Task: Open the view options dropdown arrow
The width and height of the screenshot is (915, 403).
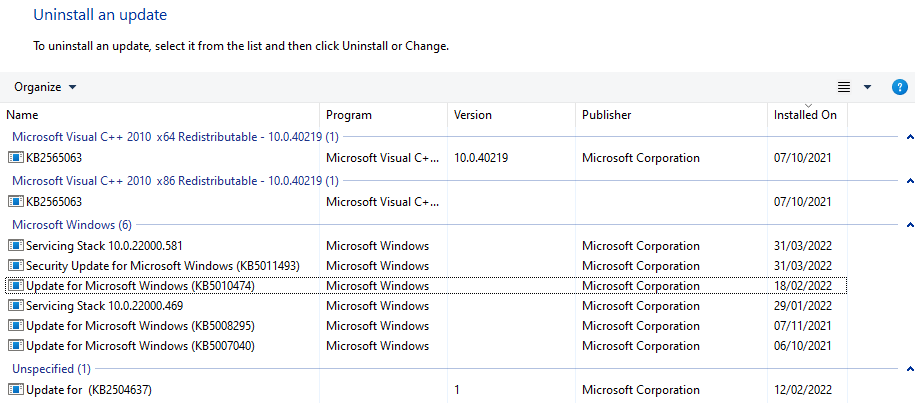Action: point(867,87)
